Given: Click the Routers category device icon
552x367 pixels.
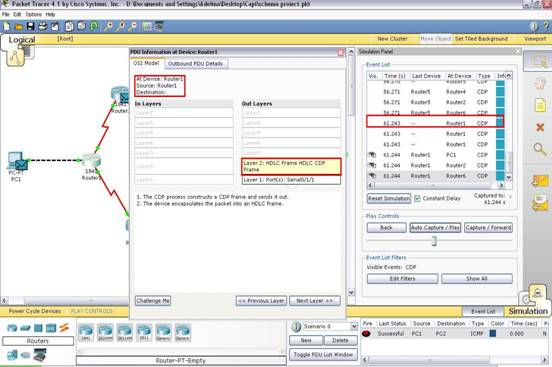Looking at the screenshot, I should tap(12, 328).
